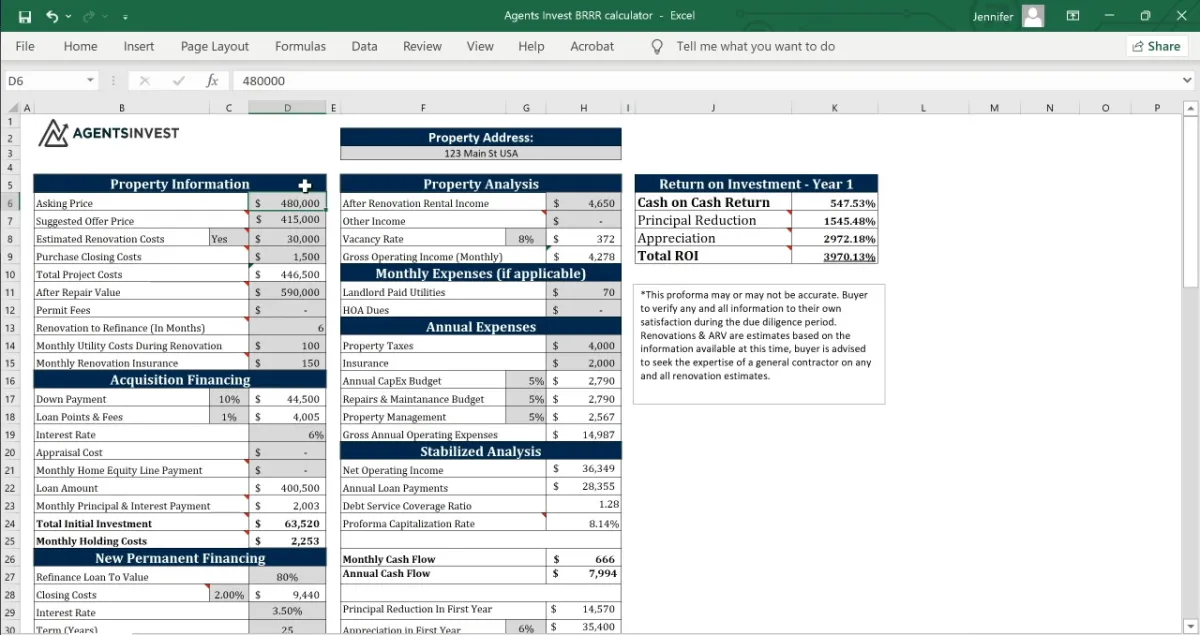Click the Save icon in title bar

(x=25, y=16)
